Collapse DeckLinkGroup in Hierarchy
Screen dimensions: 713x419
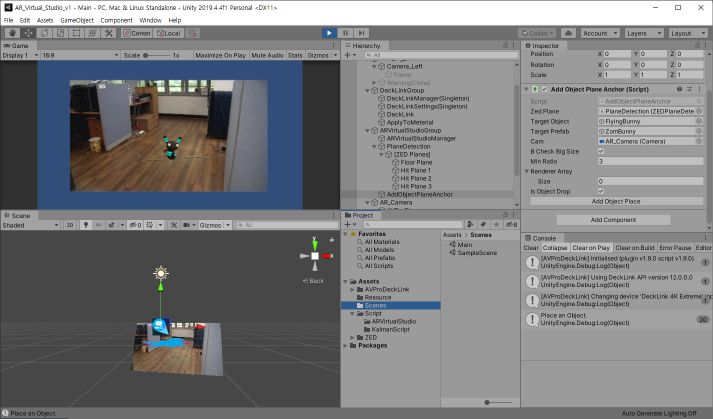(x=367, y=91)
